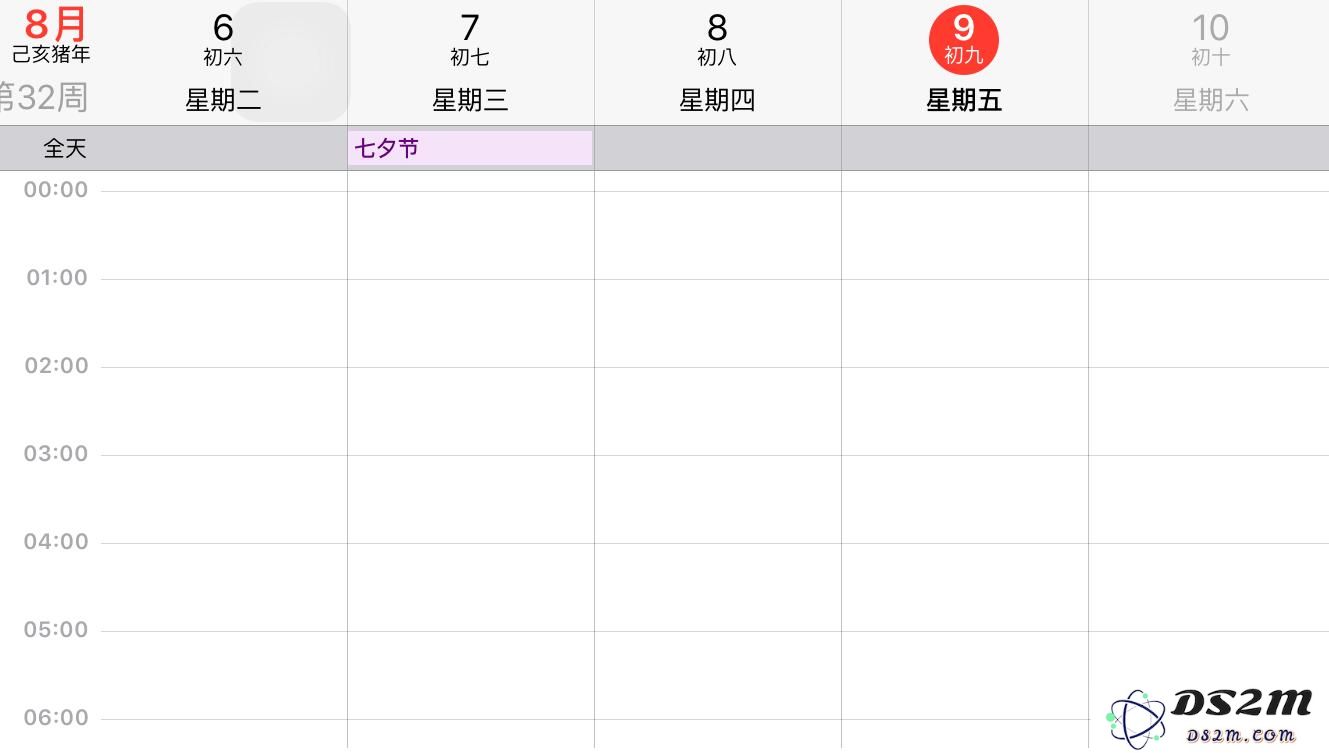Select Wednesday the 7th column header
The image size is (1329, 753).
click(470, 62)
